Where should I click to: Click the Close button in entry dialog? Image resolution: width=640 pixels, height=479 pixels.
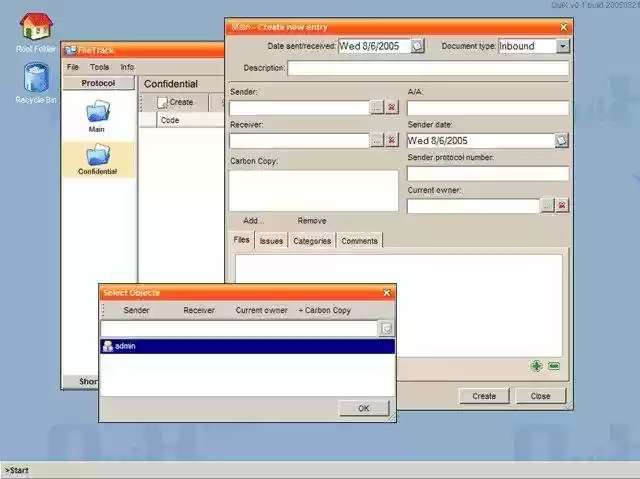point(540,396)
